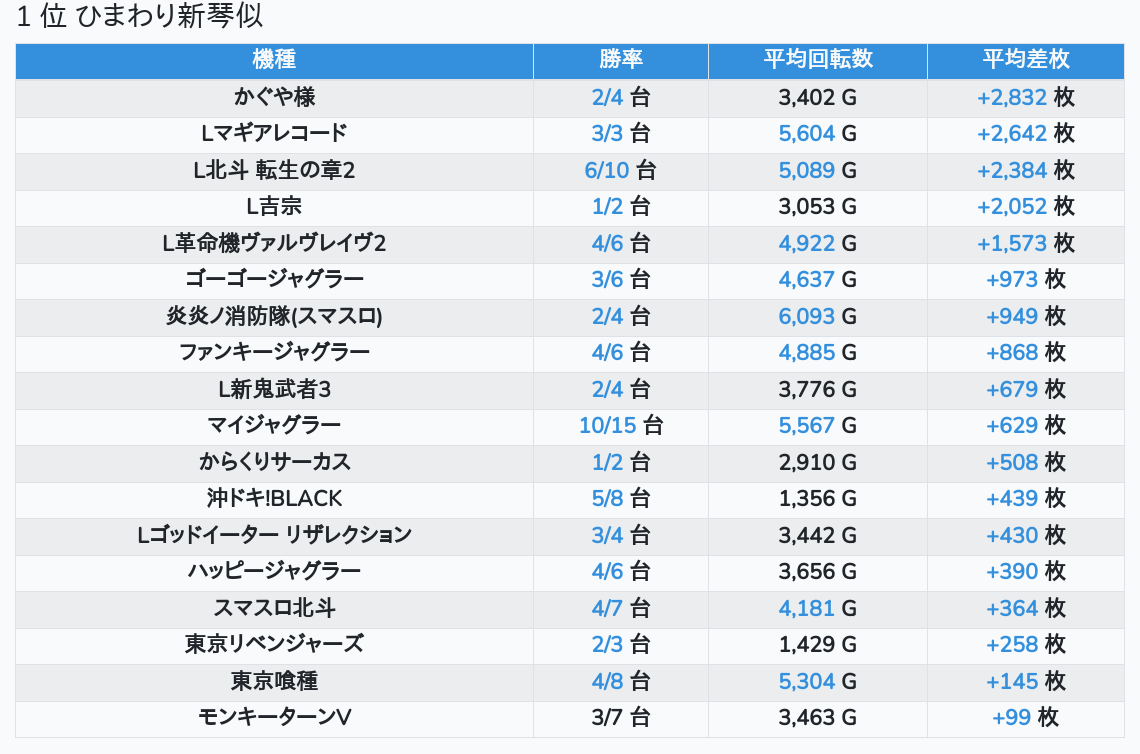
Task: Click the 4,637 spins value for ゴーゴージャグラー
Action: (806, 280)
